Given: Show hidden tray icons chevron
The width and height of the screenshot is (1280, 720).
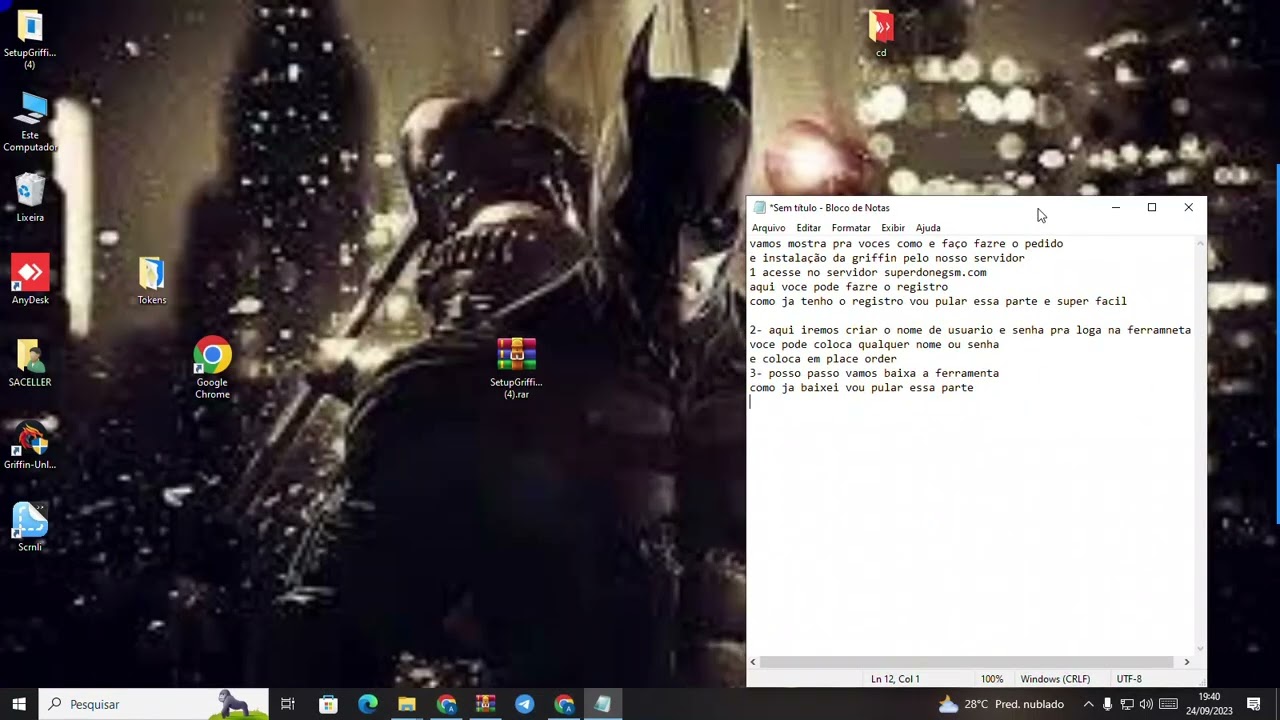Looking at the screenshot, I should pos(1089,704).
